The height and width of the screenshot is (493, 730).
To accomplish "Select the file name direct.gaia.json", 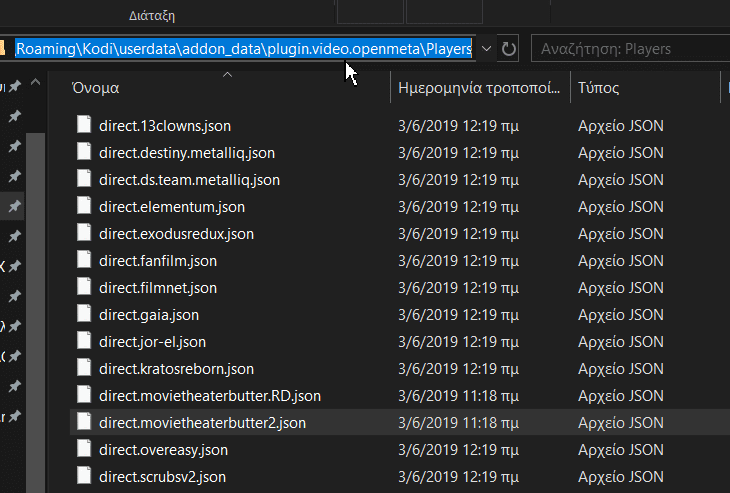I will pyautogui.click(x=149, y=315).
